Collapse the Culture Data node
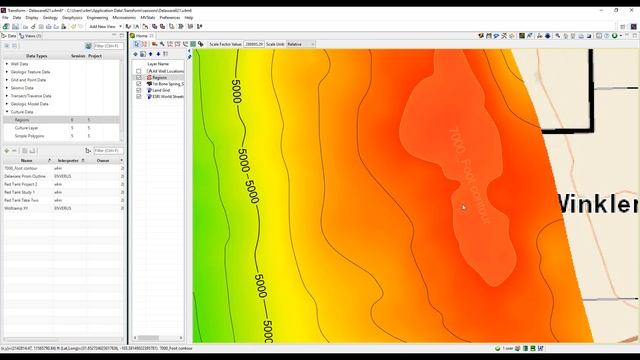Screen dimensions: 640x360 point(7,112)
